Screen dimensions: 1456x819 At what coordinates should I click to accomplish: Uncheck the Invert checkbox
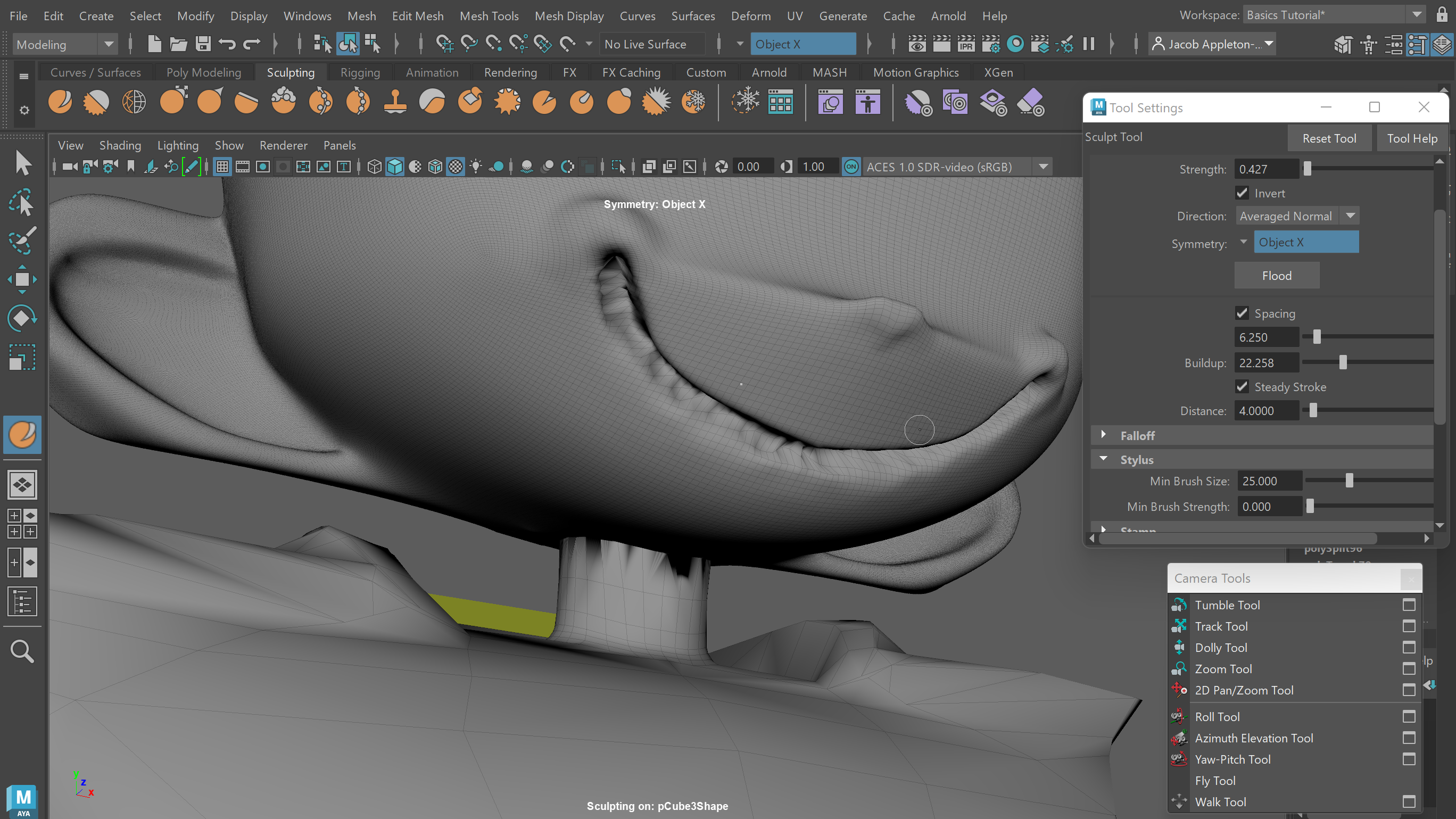(1242, 193)
